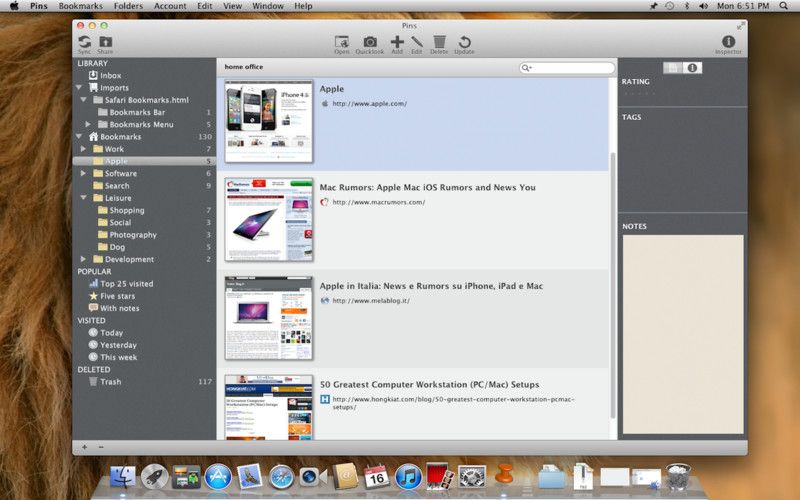The height and width of the screenshot is (500, 800).
Task: Click the Edit pencil icon
Action: [417, 42]
